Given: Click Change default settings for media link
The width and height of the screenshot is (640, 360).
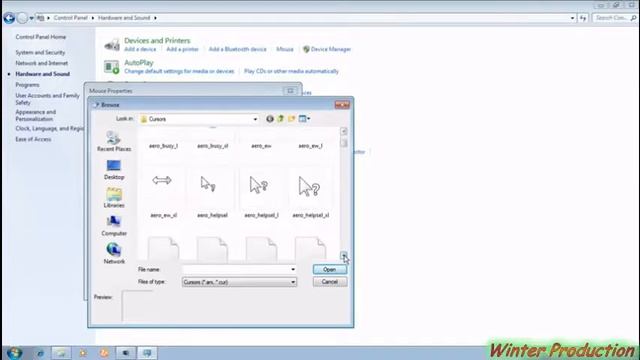Looking at the screenshot, I should 179,71.
